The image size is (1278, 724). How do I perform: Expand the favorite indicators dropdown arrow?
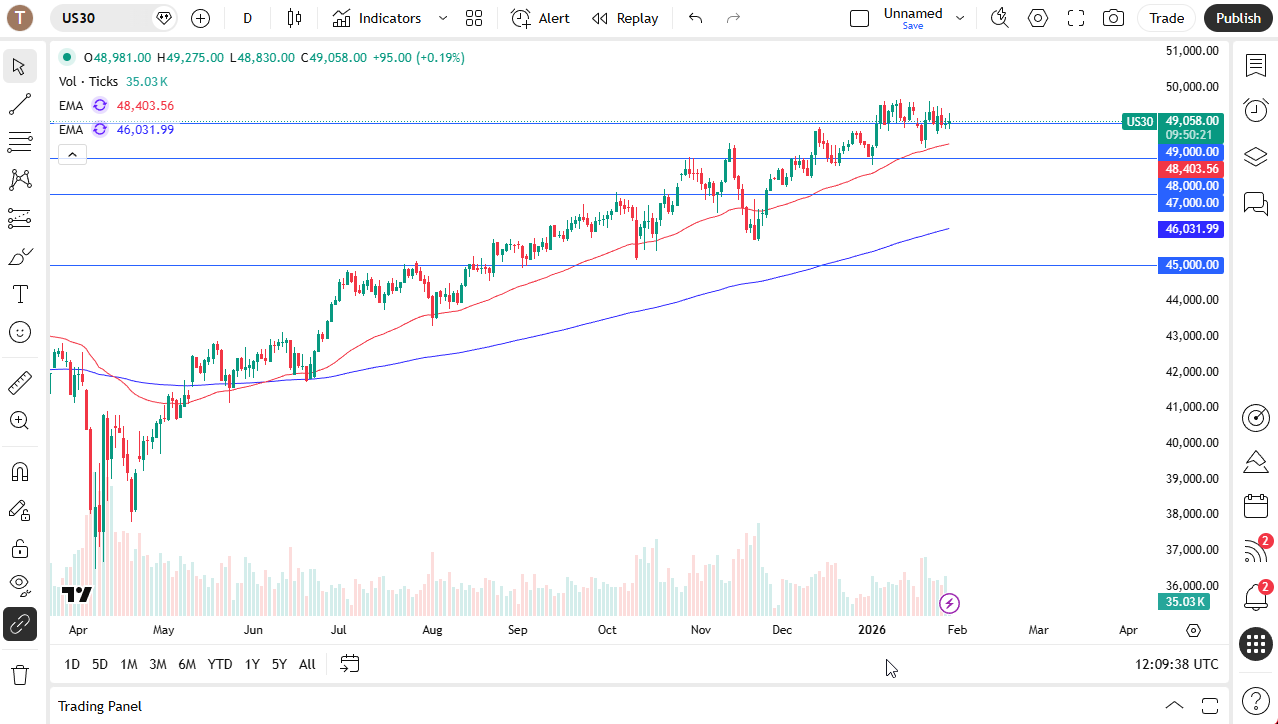[x=443, y=18]
